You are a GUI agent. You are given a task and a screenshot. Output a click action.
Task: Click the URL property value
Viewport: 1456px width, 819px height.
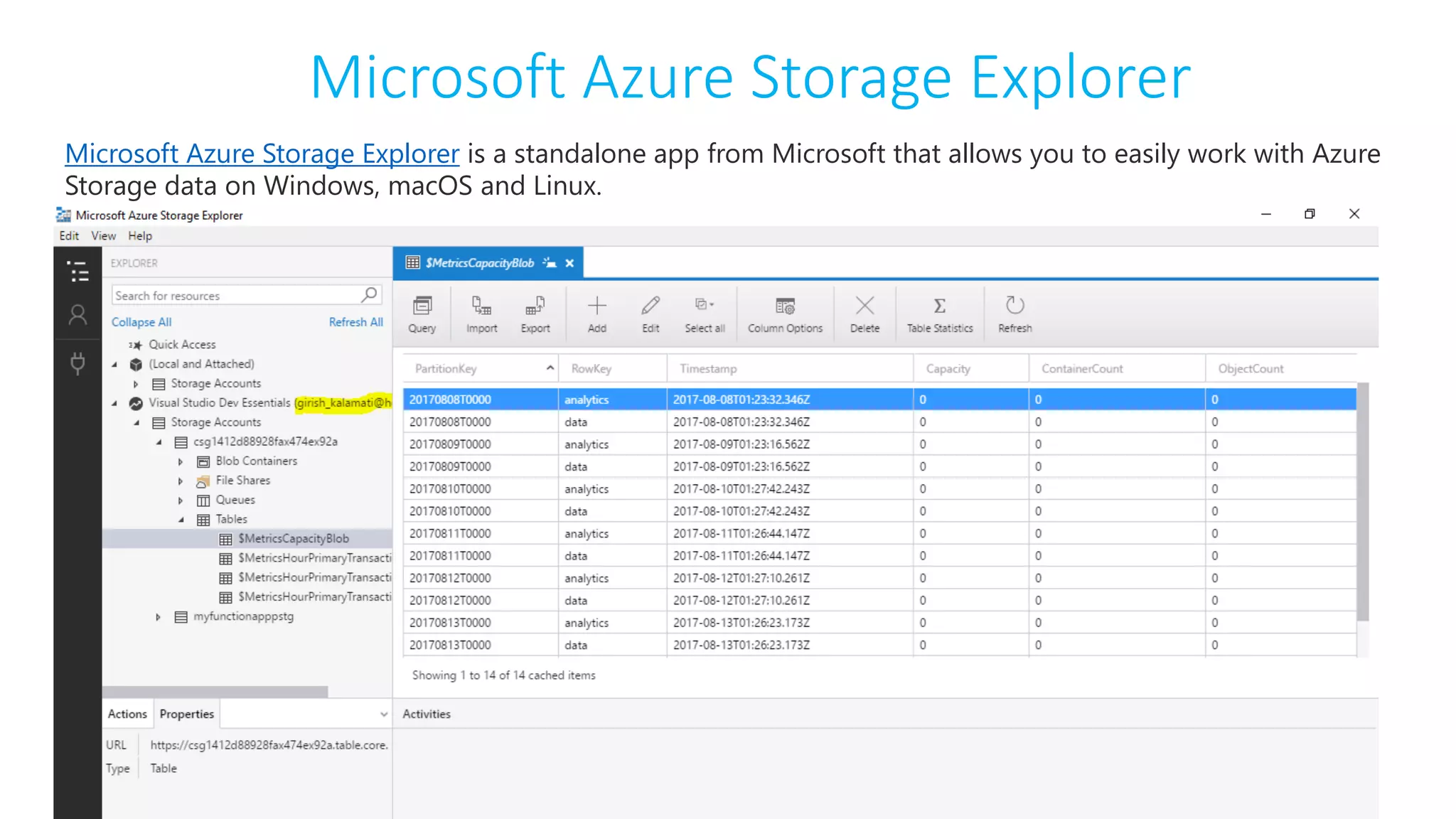(269, 745)
